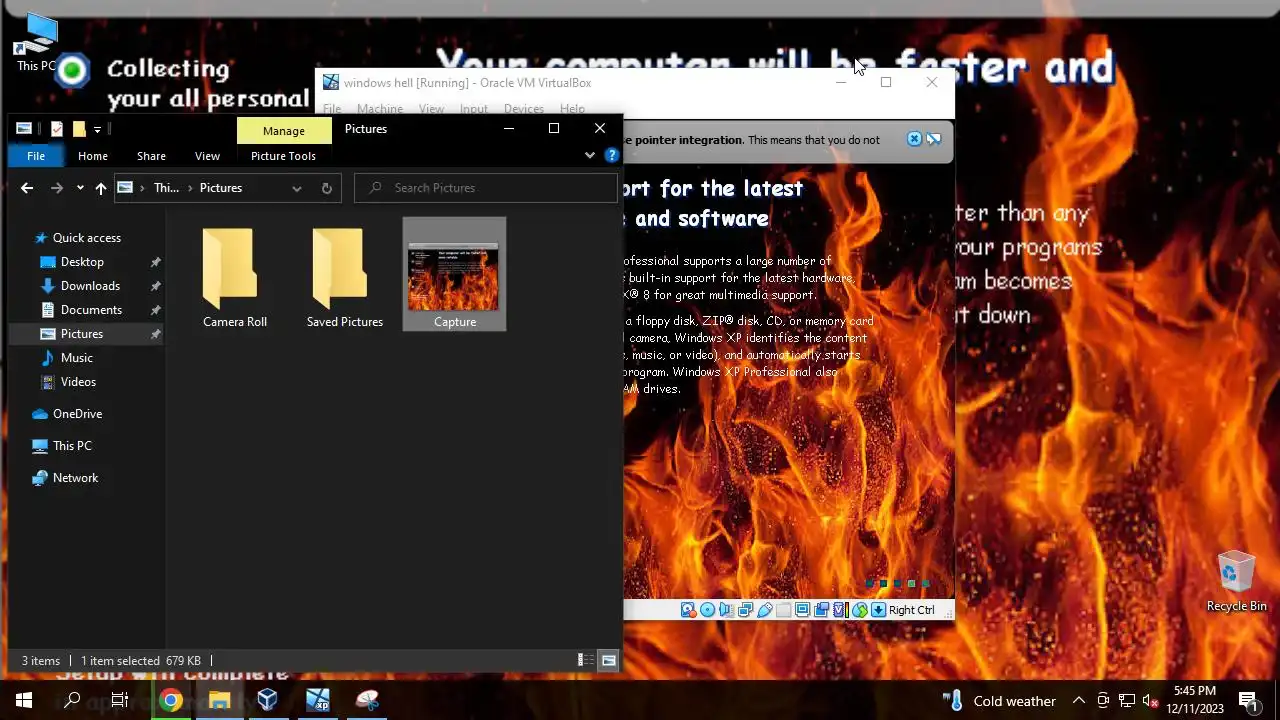Click This PC breadcrumb segment

pos(166,188)
